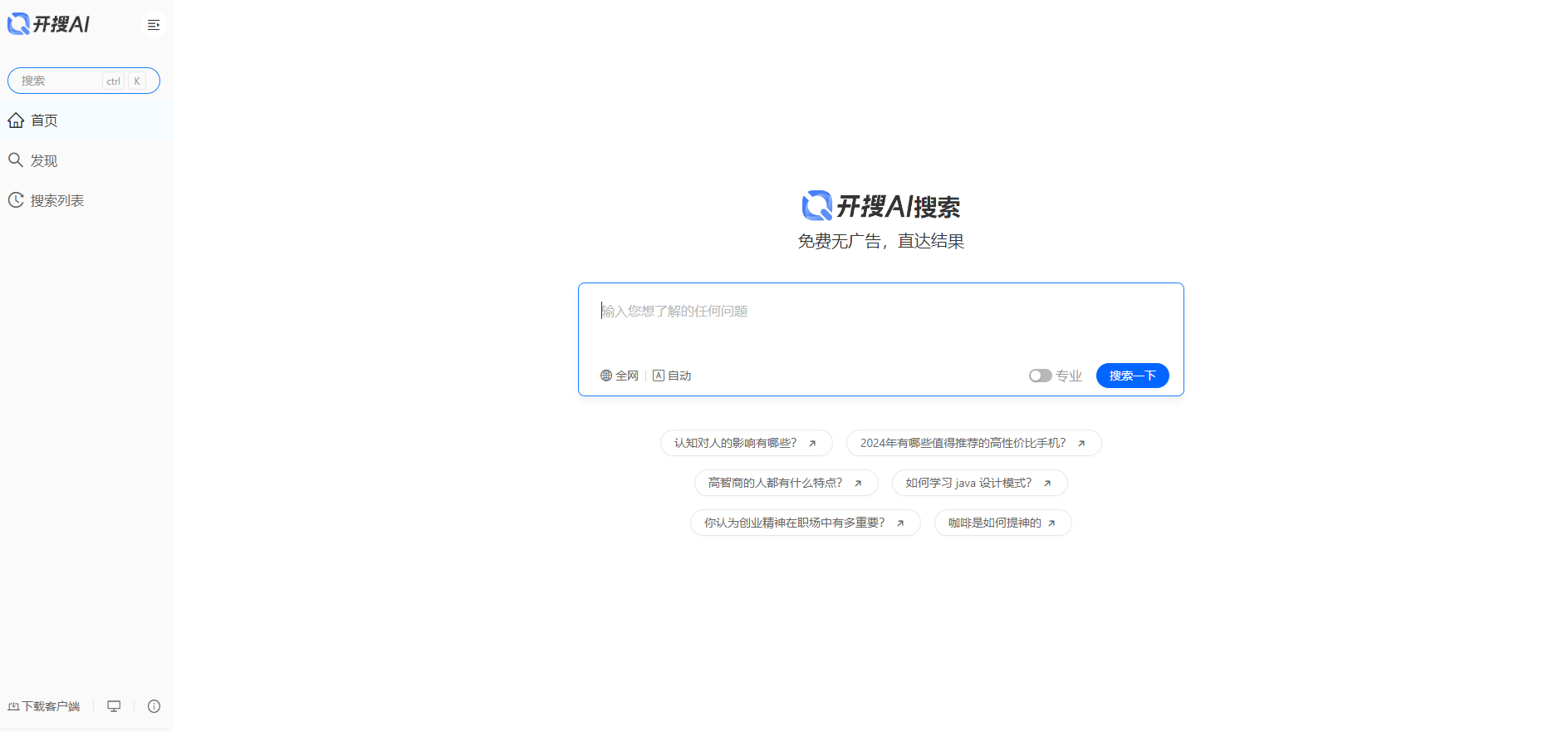Select suggestion 认知对人的影响有哪些?

(736, 443)
